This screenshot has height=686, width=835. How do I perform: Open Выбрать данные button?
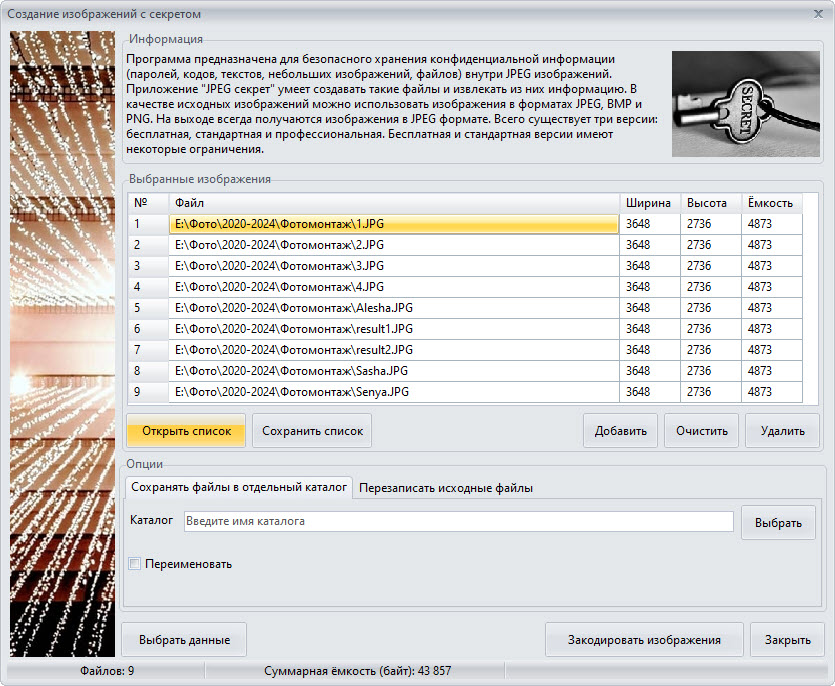point(184,640)
